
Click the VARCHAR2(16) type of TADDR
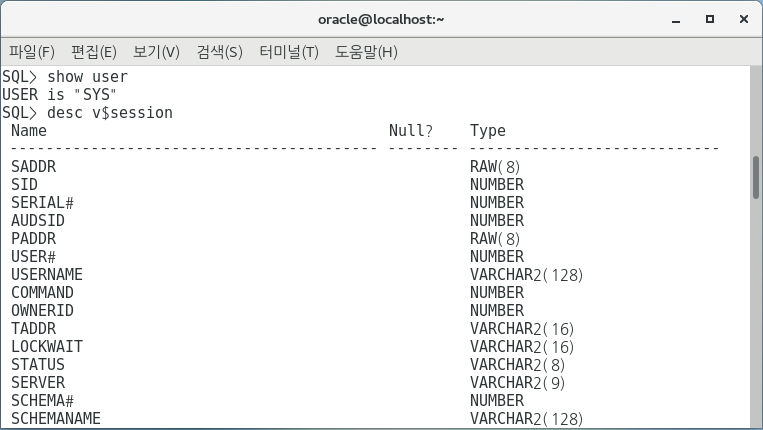click(522, 329)
